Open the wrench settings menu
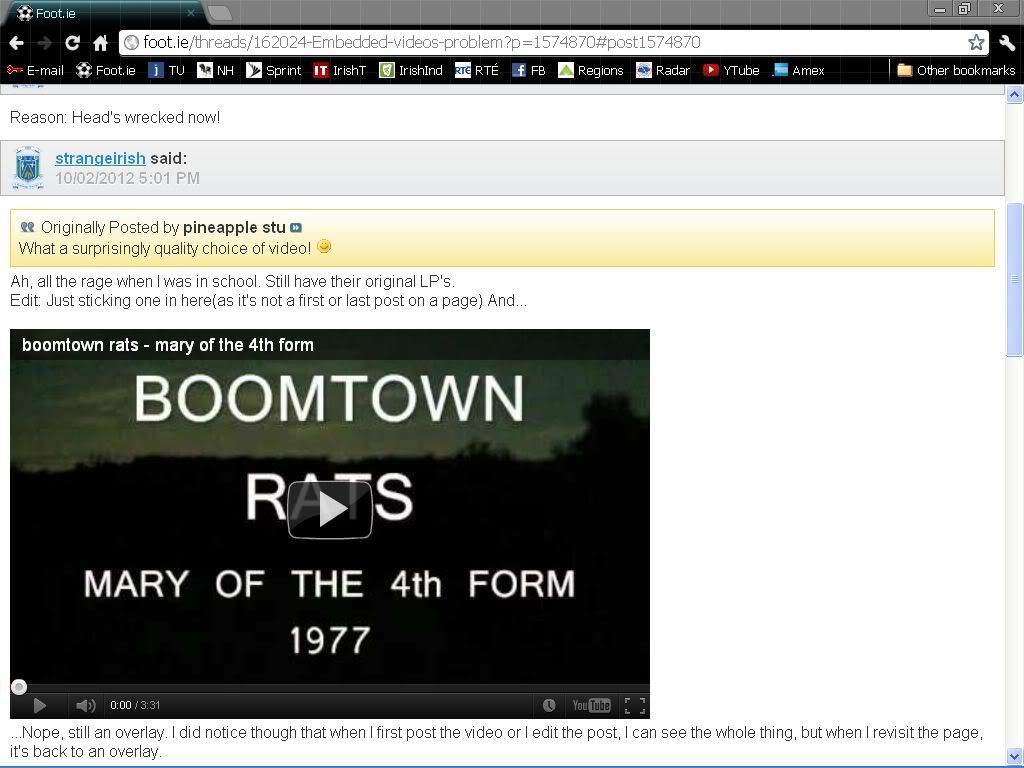 pos(1006,43)
